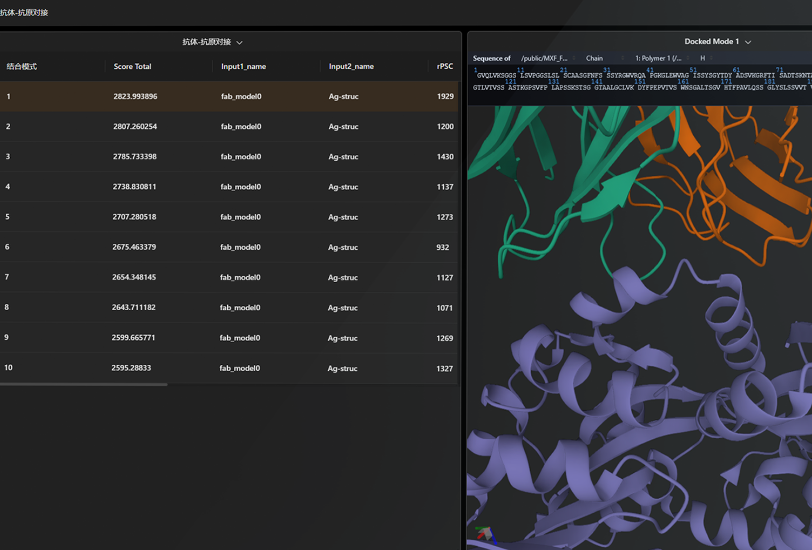812x550 pixels.
Task: Select sequence residue number 1 marker
Action: [475, 69]
